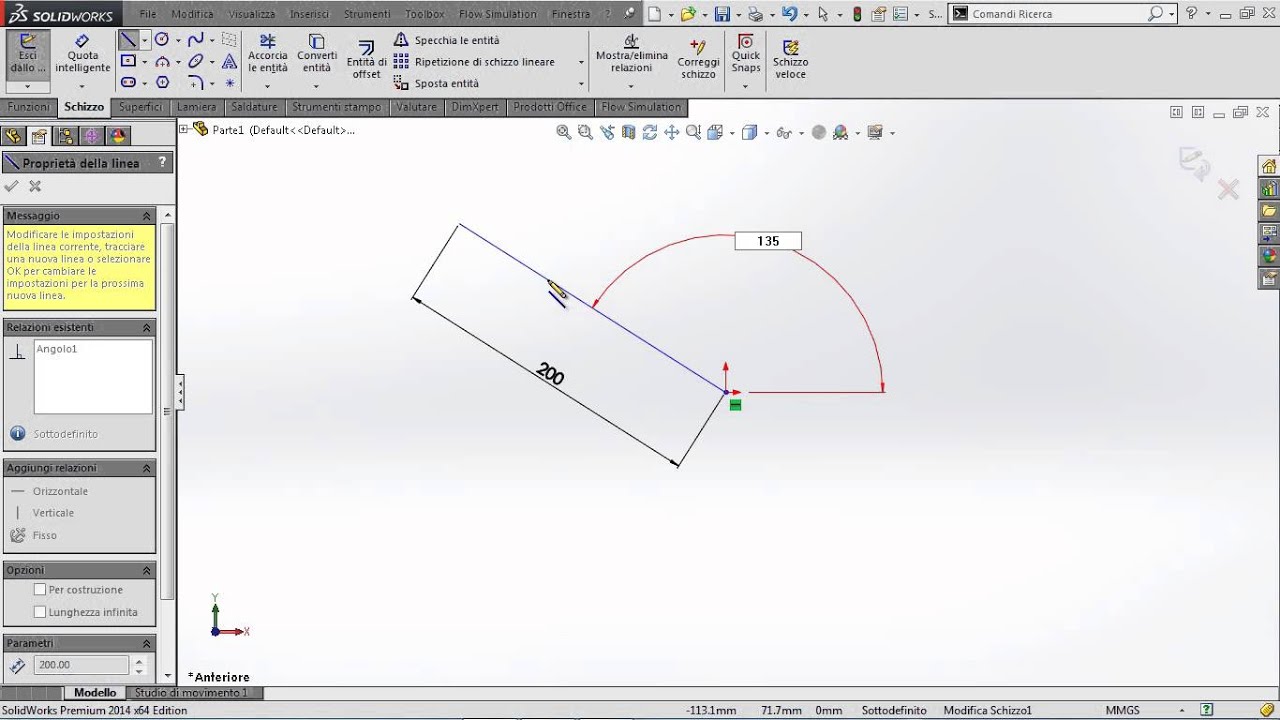Image resolution: width=1280 pixels, height=720 pixels.
Task: Cancel line properties with X button
Action: coord(35,186)
